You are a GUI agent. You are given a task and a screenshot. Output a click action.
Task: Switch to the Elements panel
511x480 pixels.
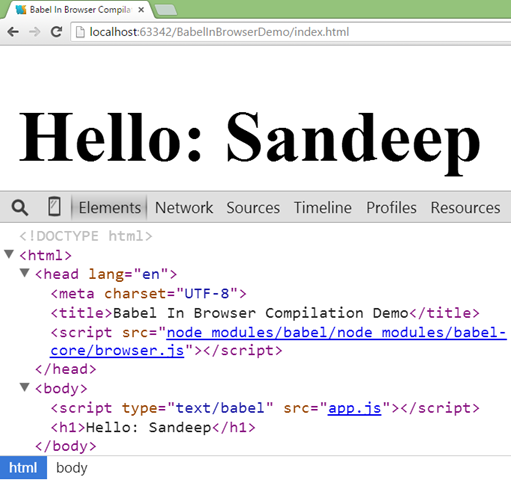[x=110, y=208]
